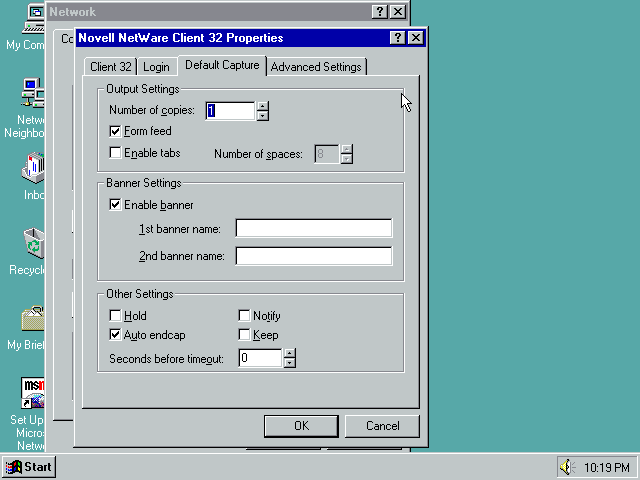Click the volume speaker tray icon
The height and width of the screenshot is (480, 640).
coord(567,467)
